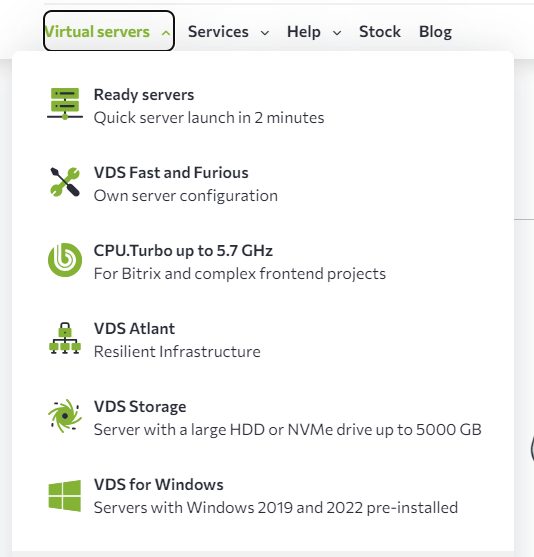Viewport: 534px width, 557px height.
Task: Collapse the Virtual servers menu chevron
Action: [x=165, y=33]
